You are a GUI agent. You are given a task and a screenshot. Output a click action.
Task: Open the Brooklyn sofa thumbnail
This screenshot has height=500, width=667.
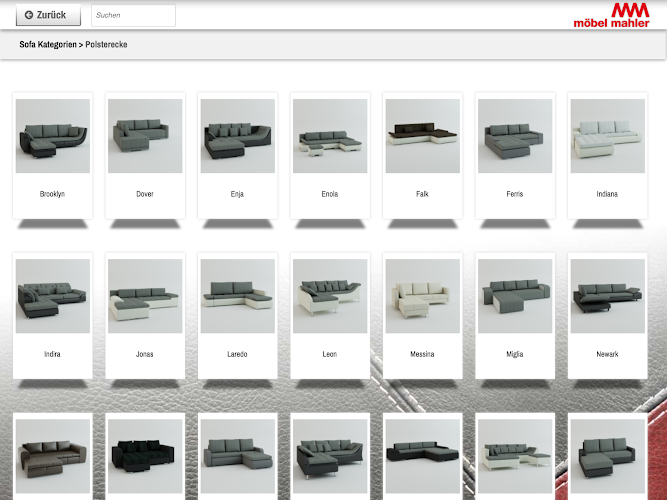coord(53,136)
